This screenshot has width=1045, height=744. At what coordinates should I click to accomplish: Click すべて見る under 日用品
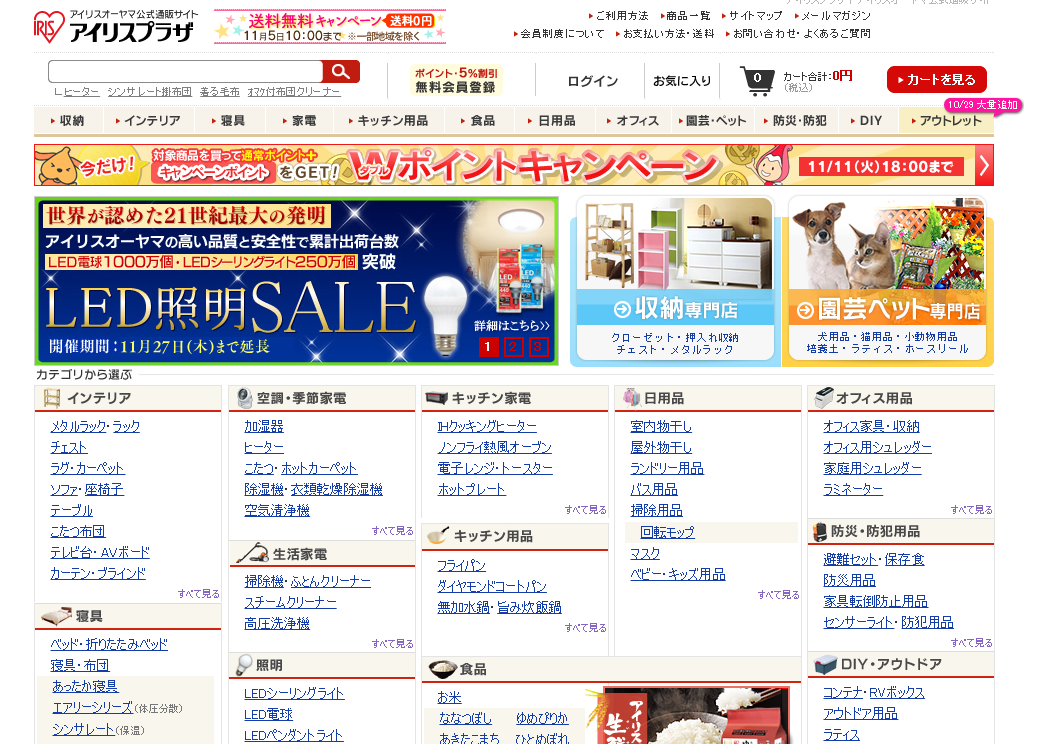pyautogui.click(x=778, y=595)
